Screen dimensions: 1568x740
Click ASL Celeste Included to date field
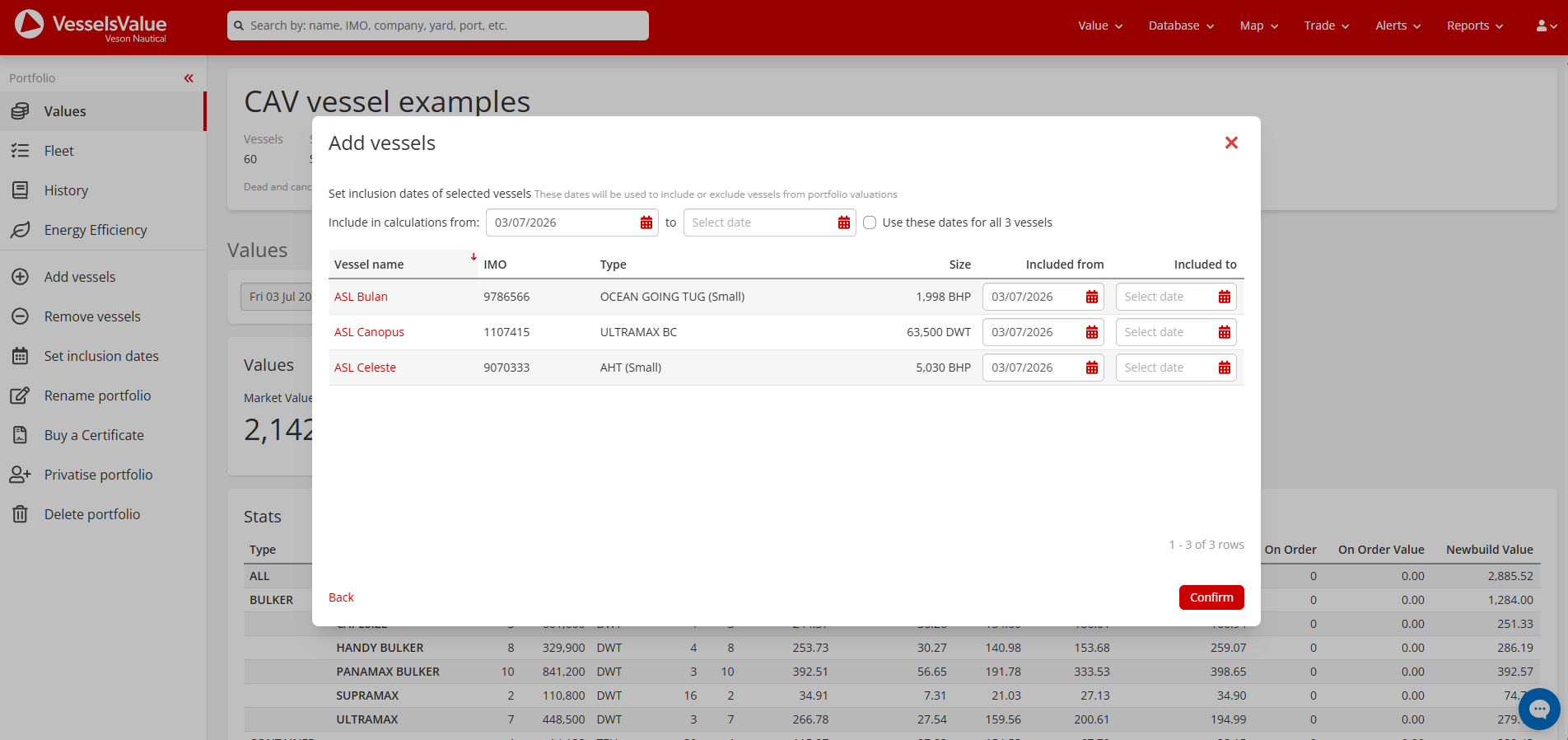click(x=1176, y=368)
